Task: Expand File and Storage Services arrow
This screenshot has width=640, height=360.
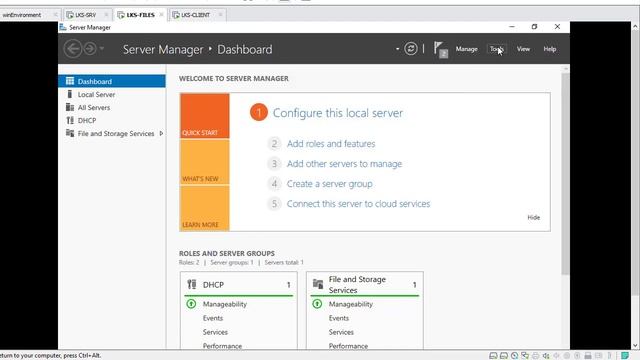Action: click(x=161, y=133)
